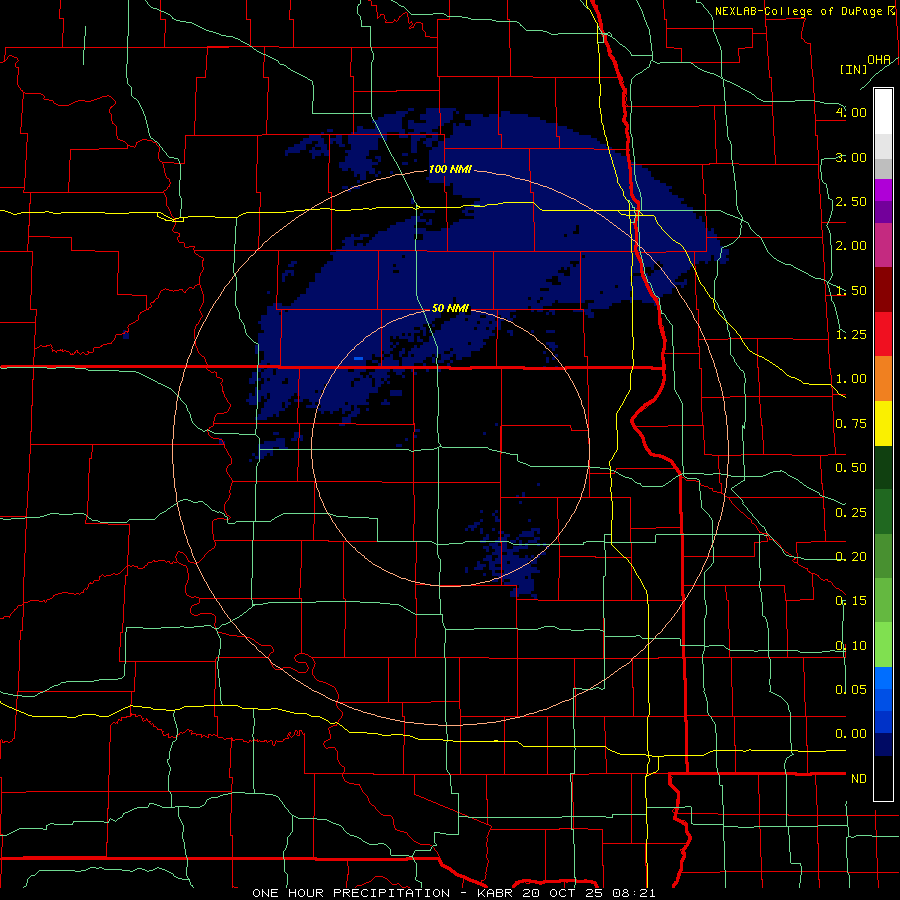Click the 100 NMI range ring label
The height and width of the screenshot is (900, 900).
(450, 169)
